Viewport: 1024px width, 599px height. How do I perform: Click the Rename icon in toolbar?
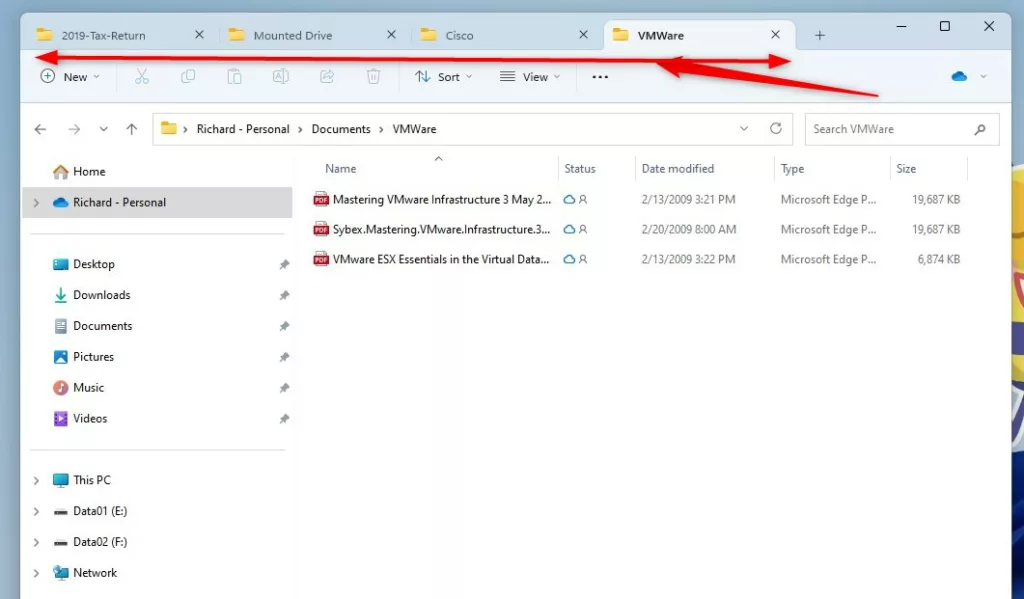pyautogui.click(x=281, y=77)
